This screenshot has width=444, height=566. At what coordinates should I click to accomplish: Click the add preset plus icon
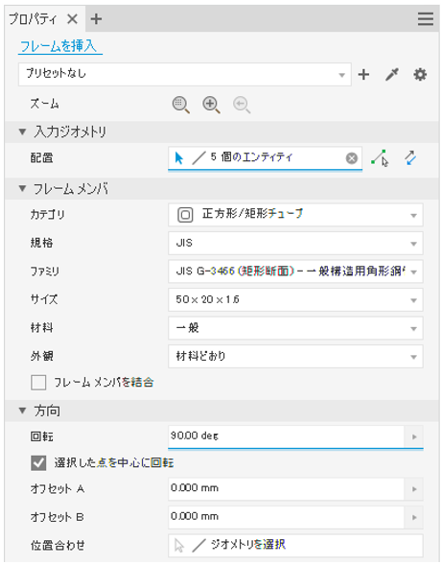[x=364, y=75]
